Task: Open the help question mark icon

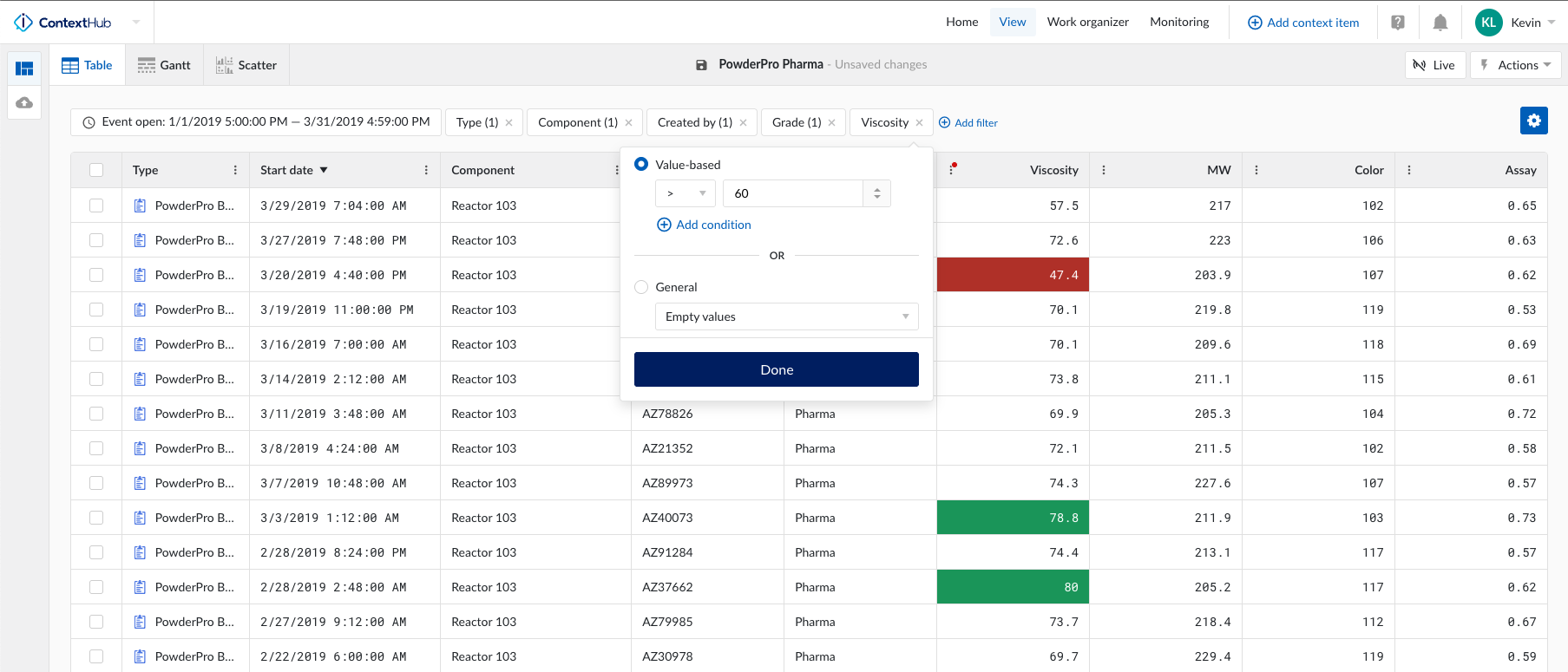Action: [x=1398, y=23]
